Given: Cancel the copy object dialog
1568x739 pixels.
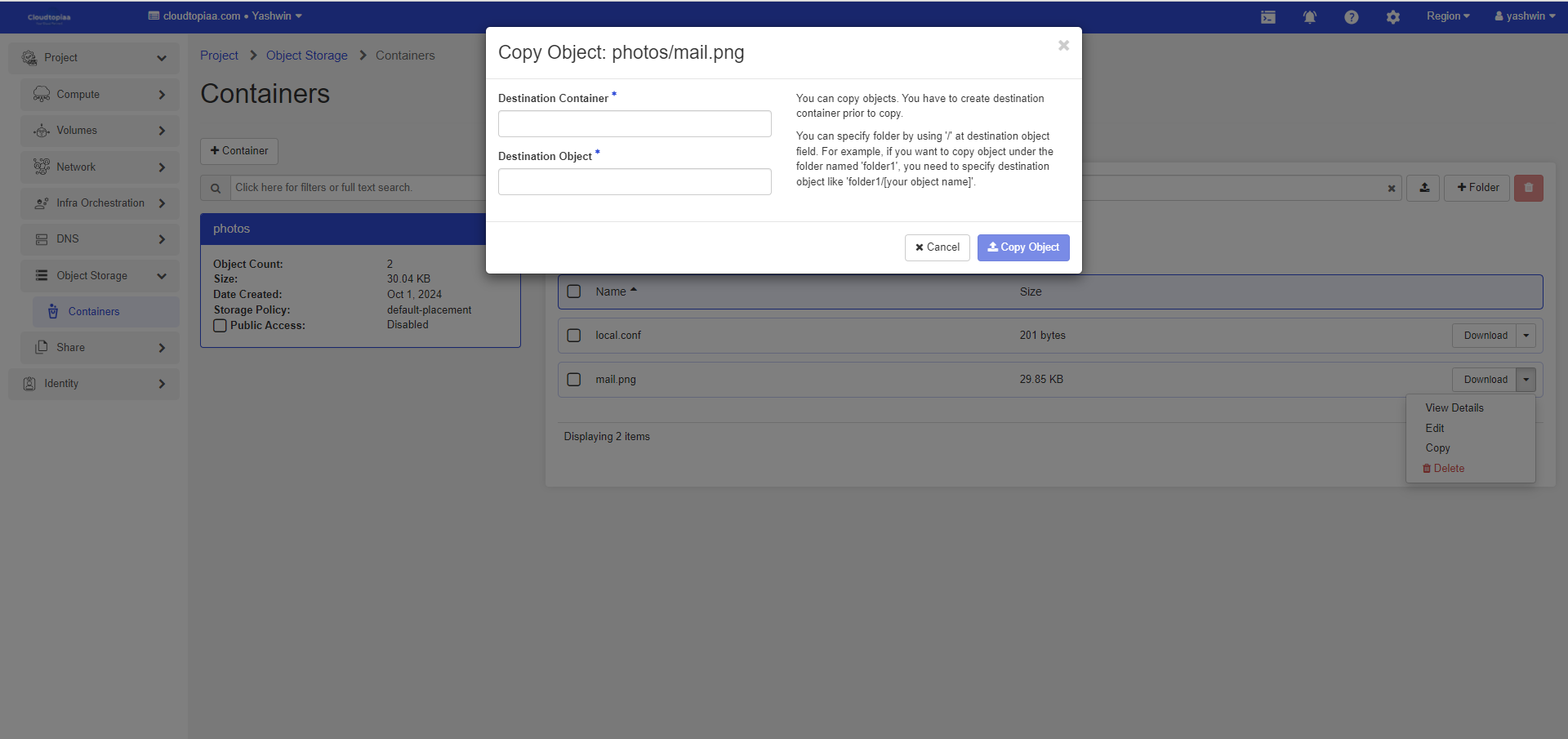Looking at the screenshot, I should point(937,247).
